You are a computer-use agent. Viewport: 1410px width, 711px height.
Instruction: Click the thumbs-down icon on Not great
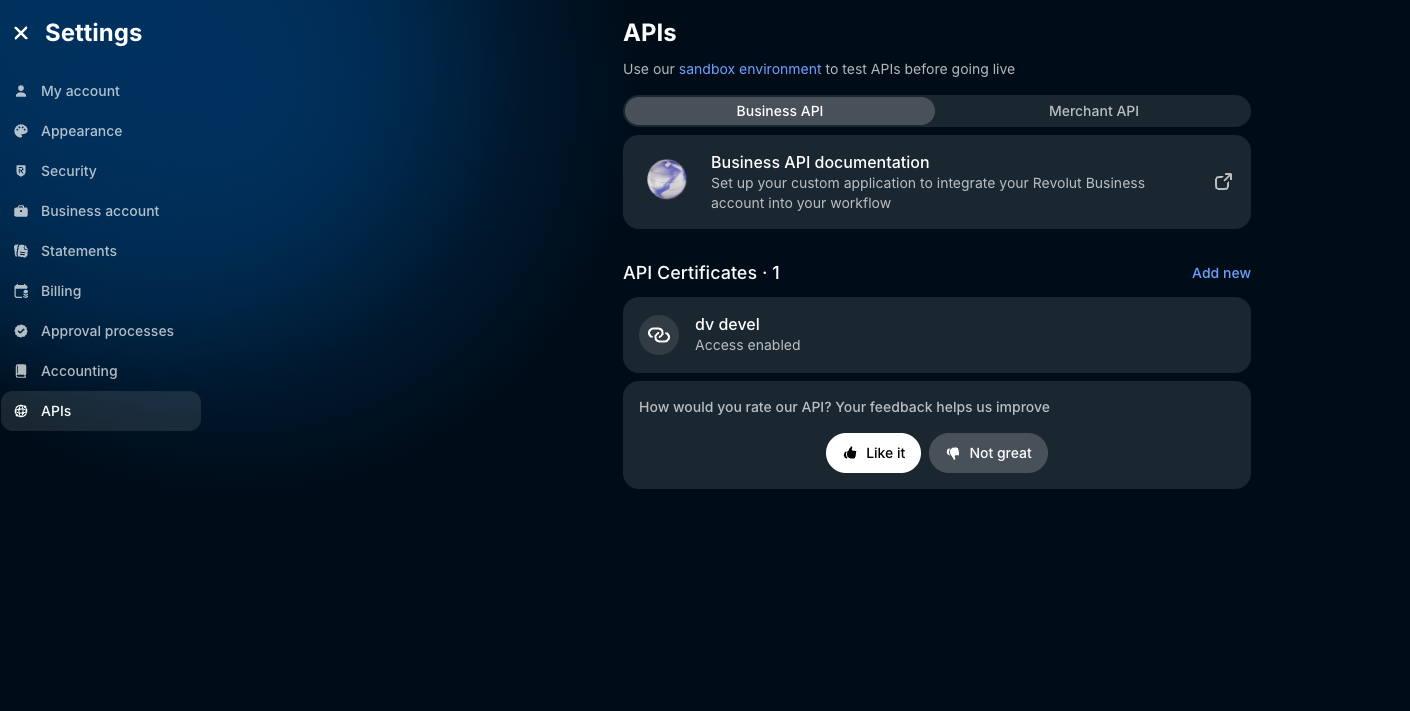pyautogui.click(x=953, y=453)
